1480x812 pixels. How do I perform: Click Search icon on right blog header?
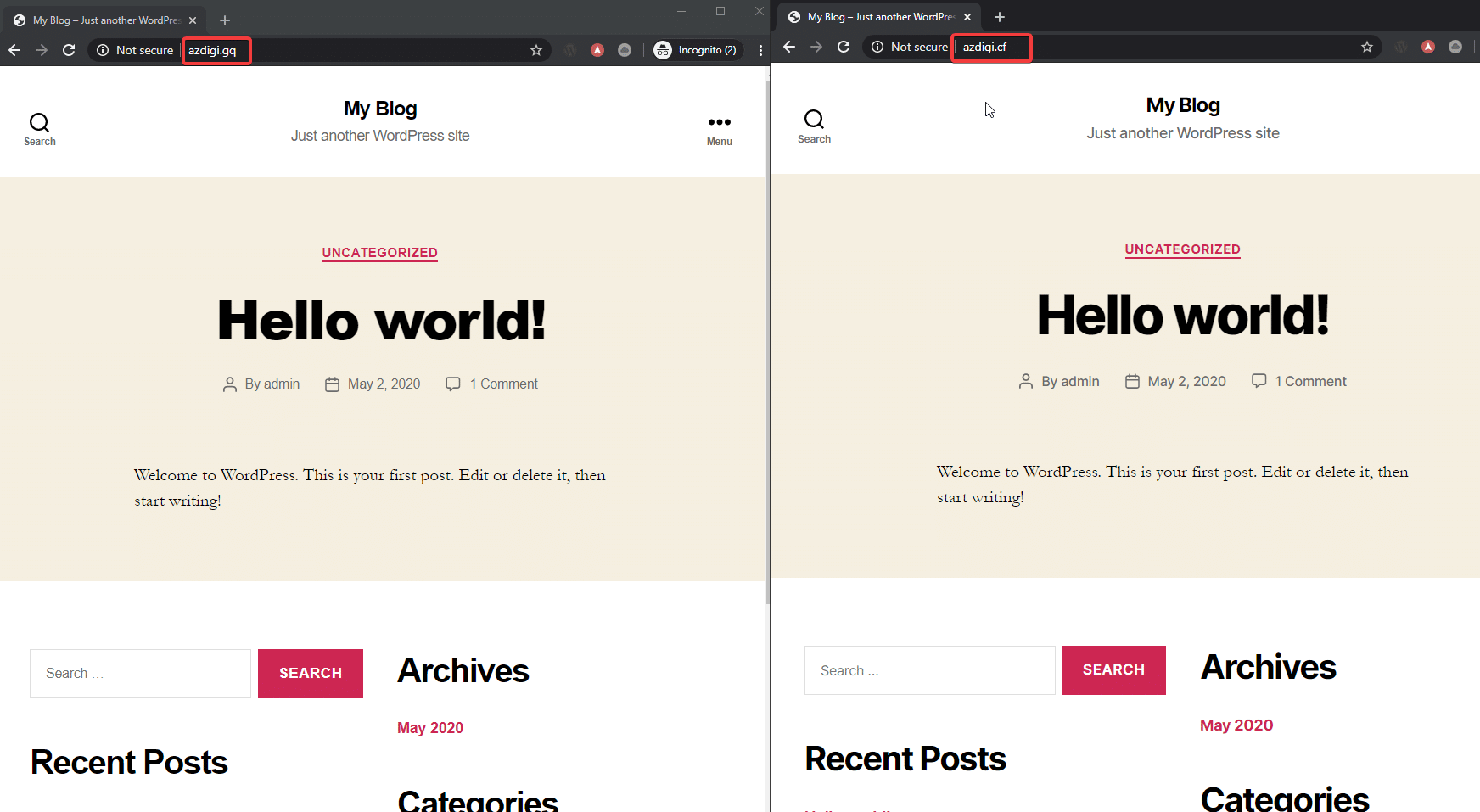click(814, 126)
